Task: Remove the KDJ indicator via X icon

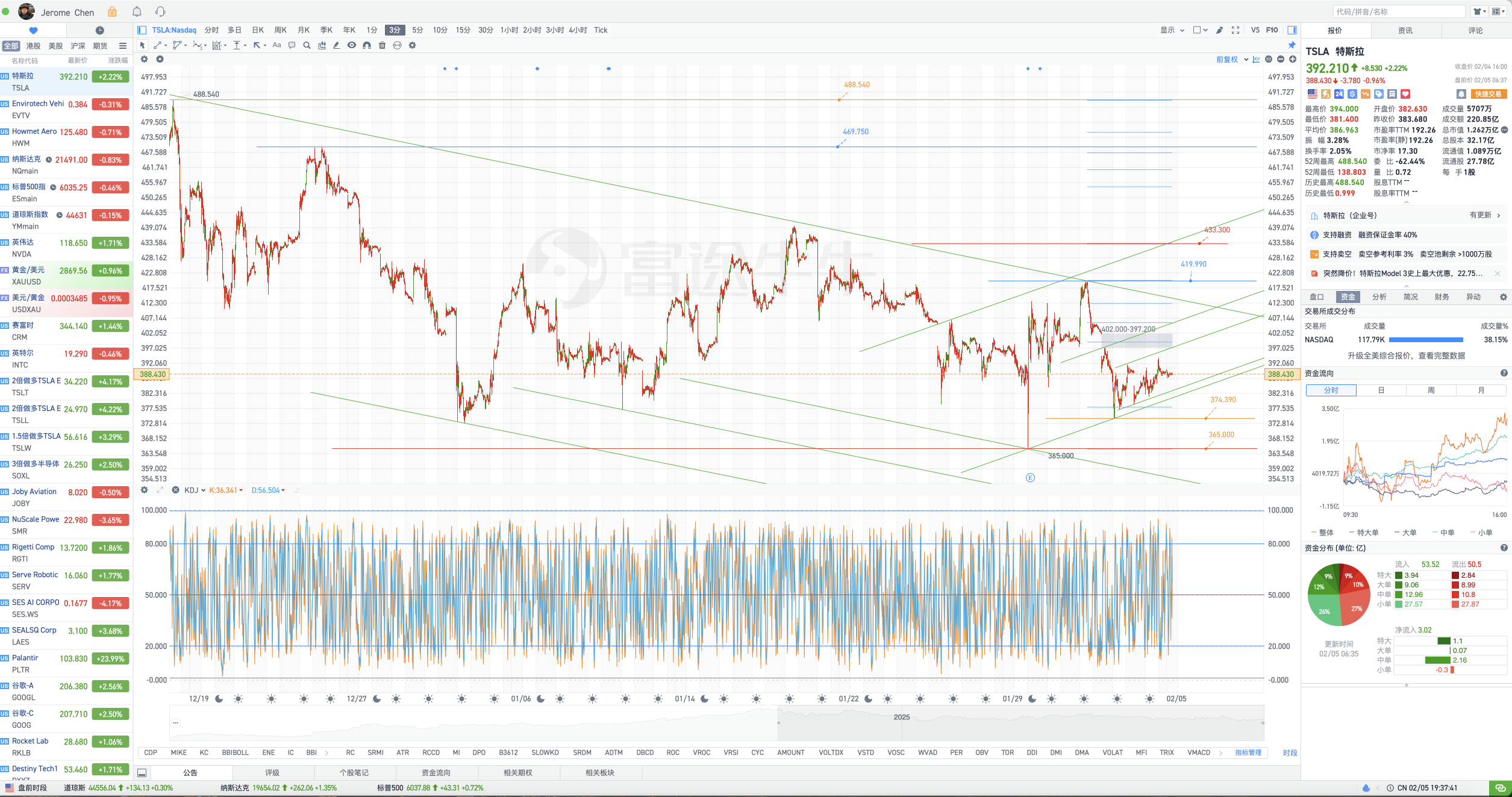Action: (175, 490)
